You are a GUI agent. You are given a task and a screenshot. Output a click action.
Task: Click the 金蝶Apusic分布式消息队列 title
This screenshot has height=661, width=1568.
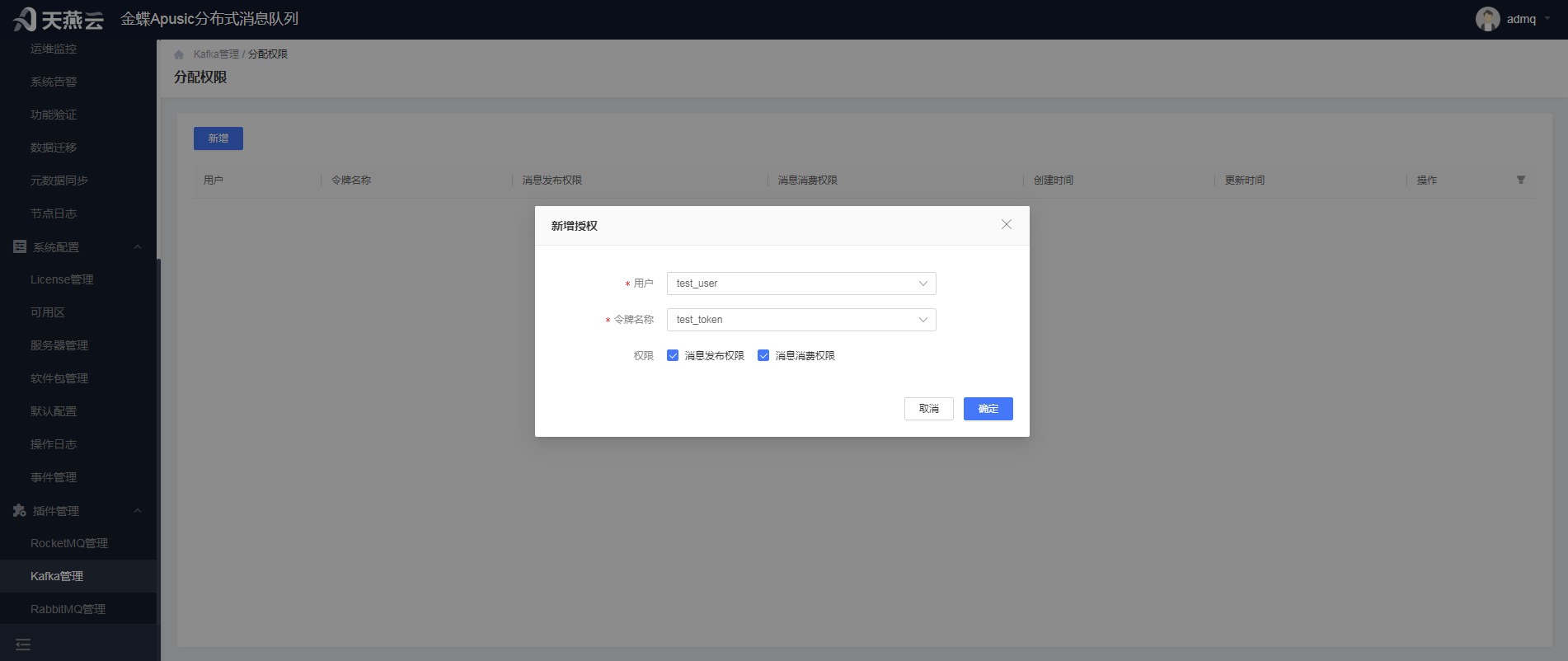(209, 19)
